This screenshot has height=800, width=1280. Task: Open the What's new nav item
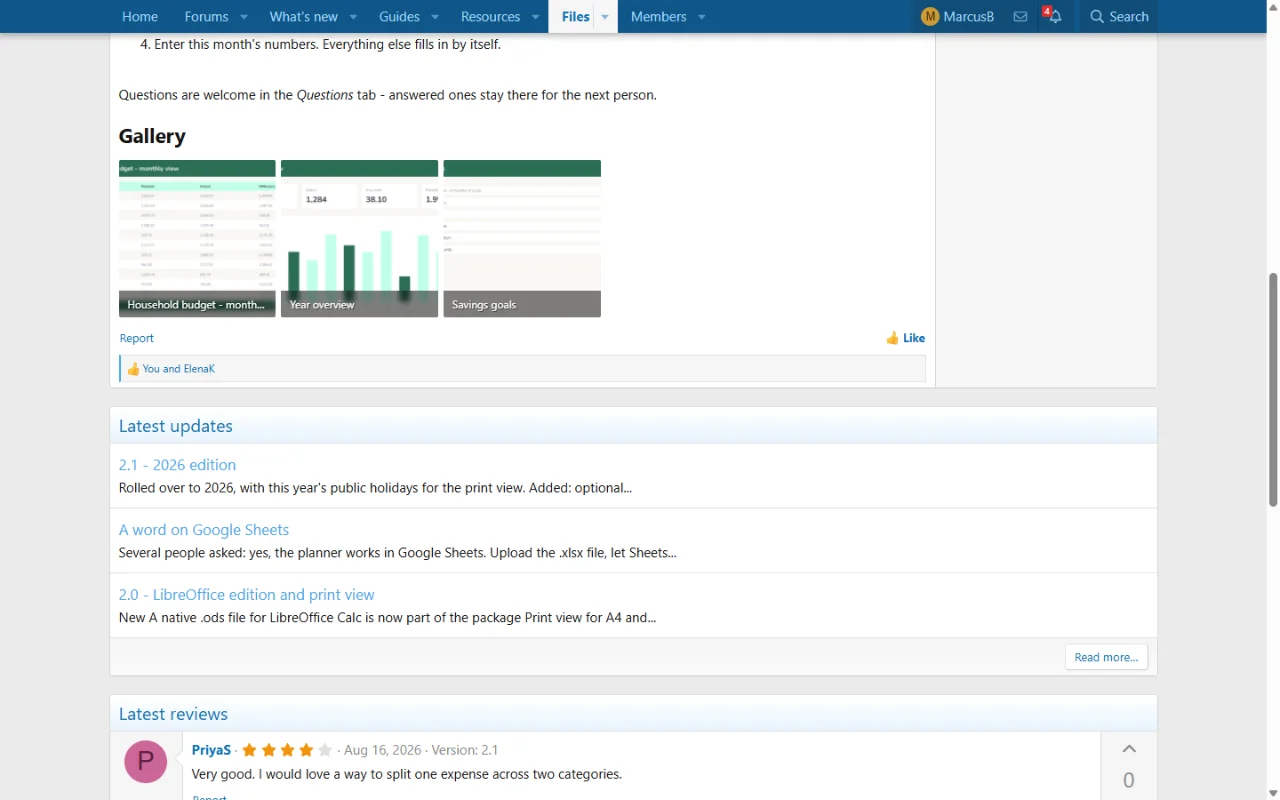tap(304, 17)
